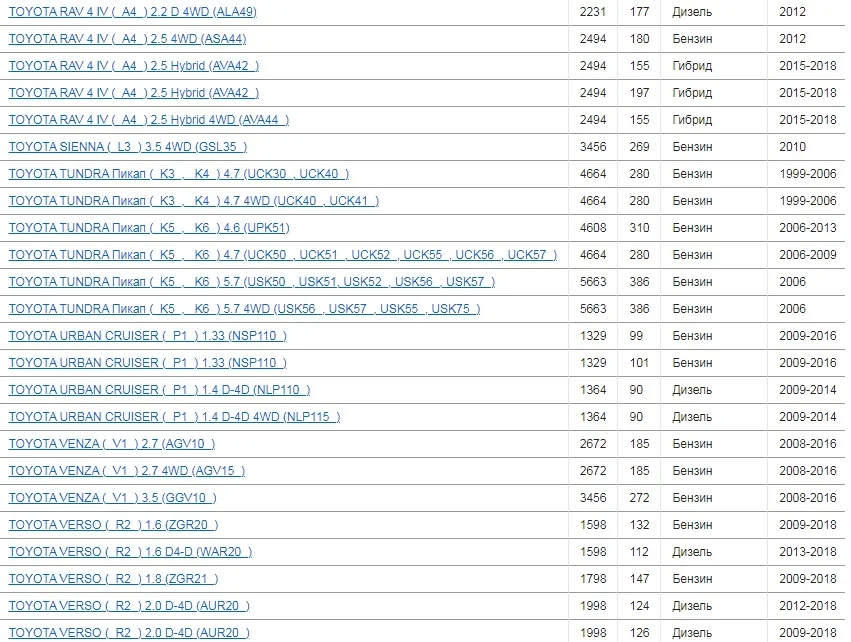The image size is (851, 642).
Task: Select "2009-2014" in the URBAN CRUISER NLP110 row
Action: pyautogui.click(x=808, y=390)
